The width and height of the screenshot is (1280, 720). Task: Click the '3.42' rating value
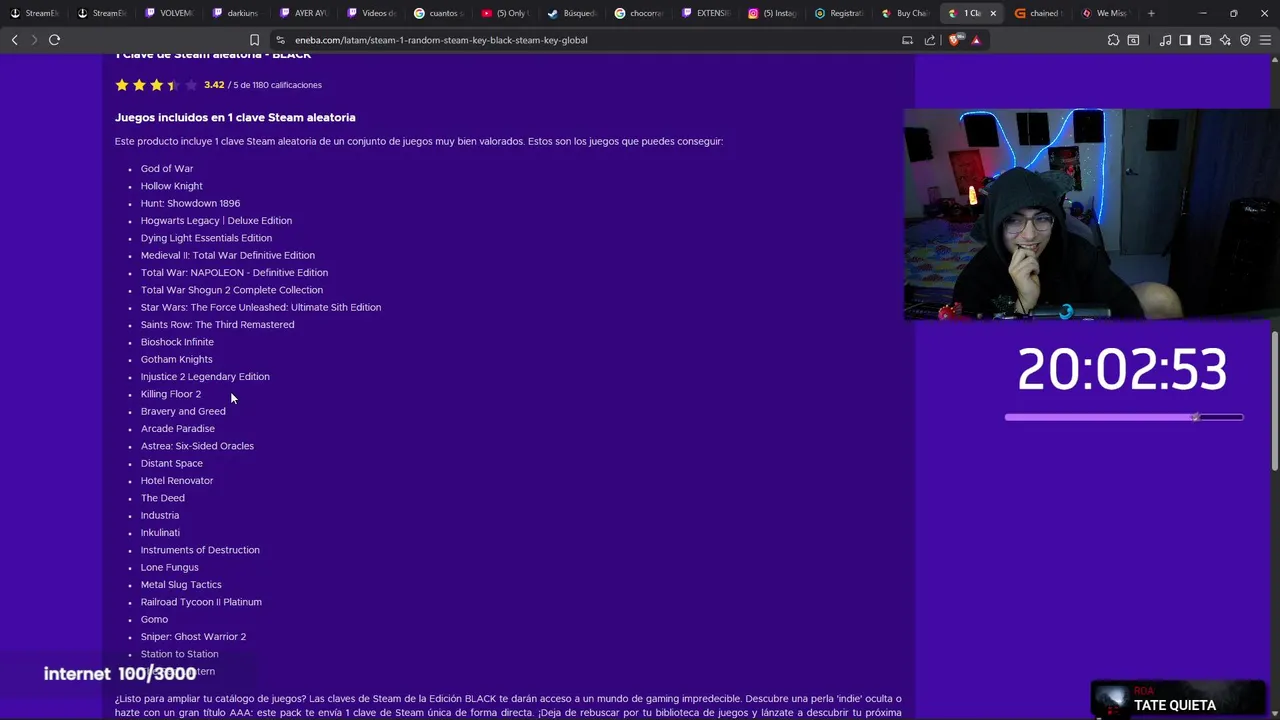(x=214, y=85)
